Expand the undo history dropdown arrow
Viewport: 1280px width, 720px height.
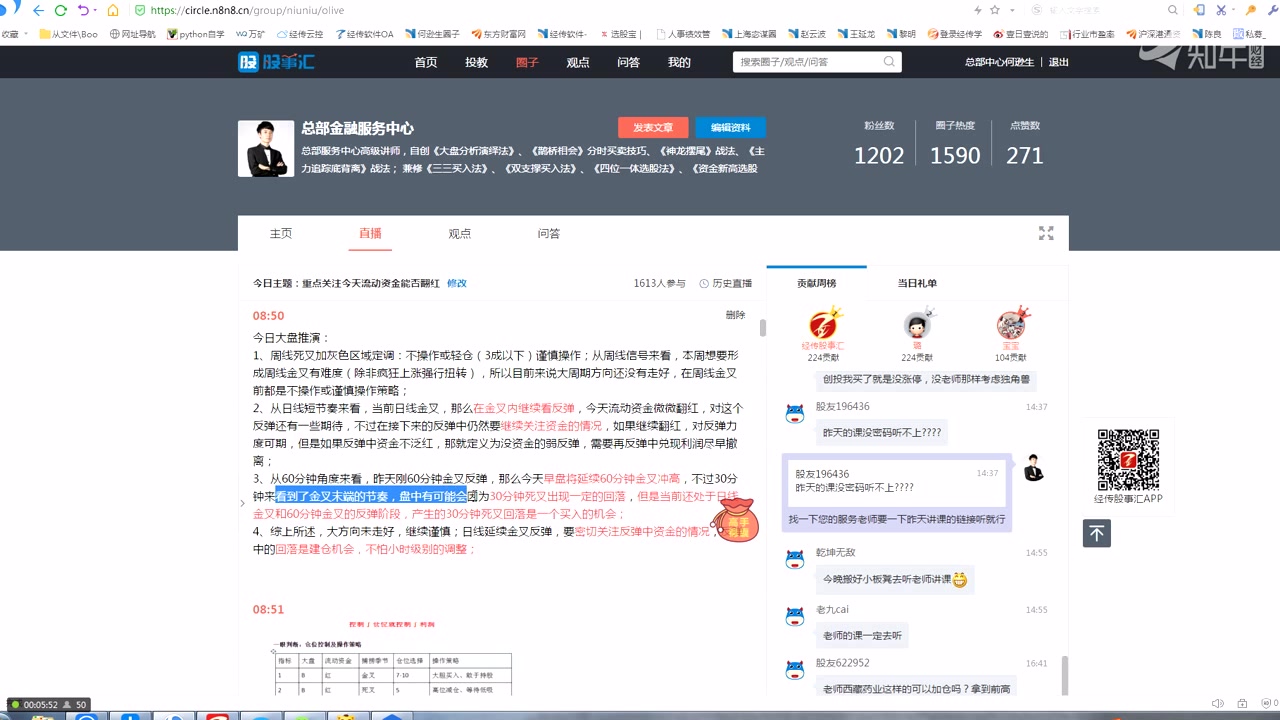(94, 10)
